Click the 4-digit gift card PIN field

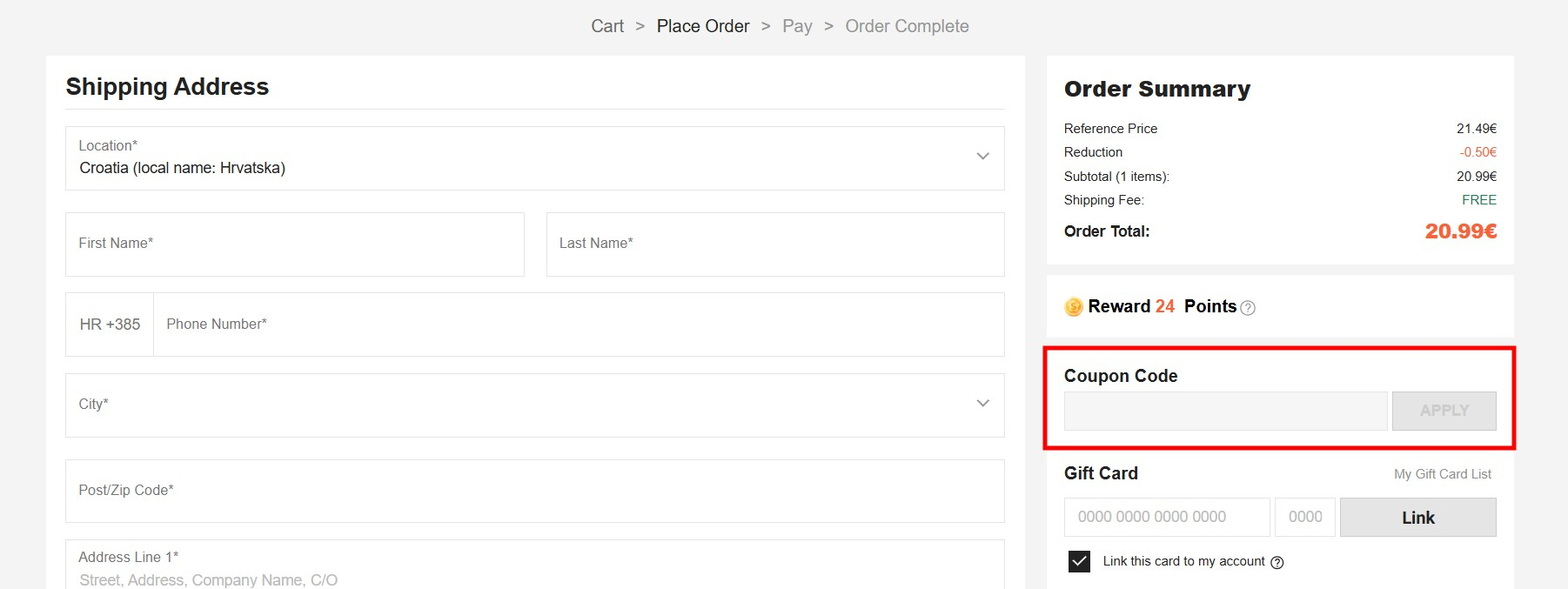pos(1305,517)
